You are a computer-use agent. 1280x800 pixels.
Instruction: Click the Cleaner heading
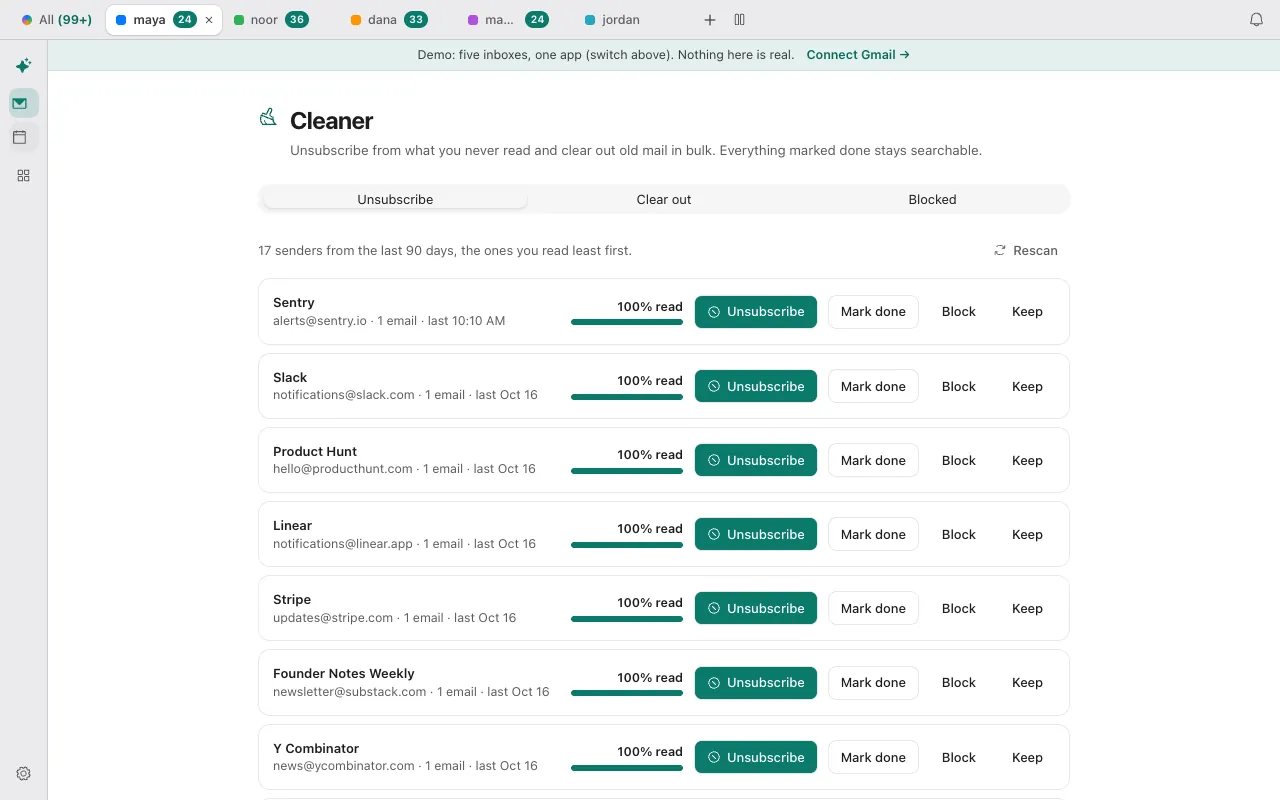pos(331,121)
